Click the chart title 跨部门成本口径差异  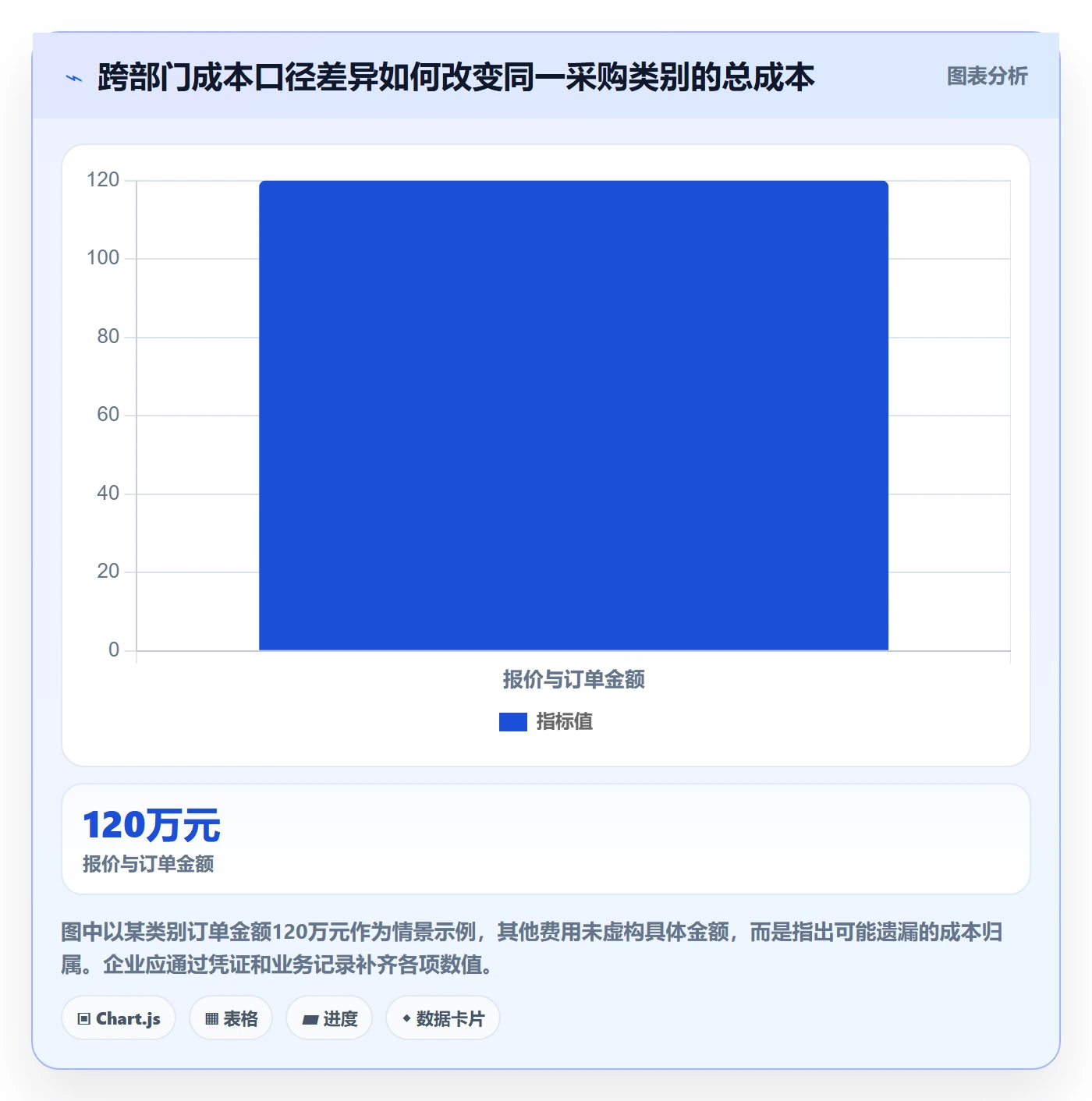coord(456,77)
